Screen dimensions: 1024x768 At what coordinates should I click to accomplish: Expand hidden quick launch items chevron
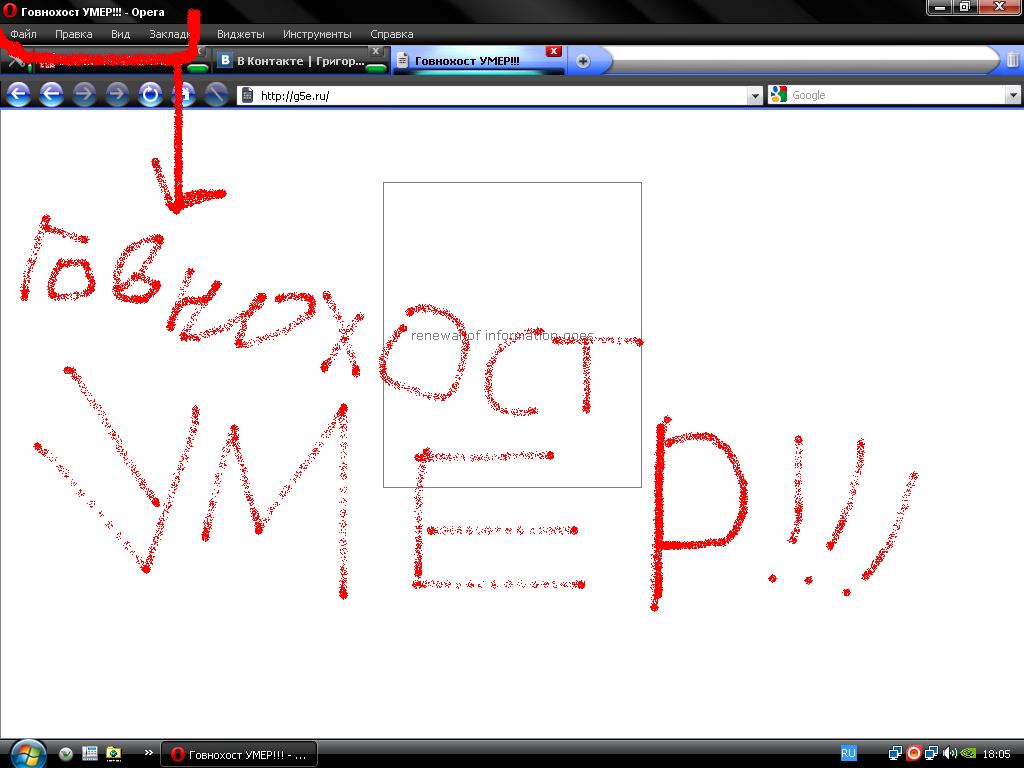tap(149, 753)
